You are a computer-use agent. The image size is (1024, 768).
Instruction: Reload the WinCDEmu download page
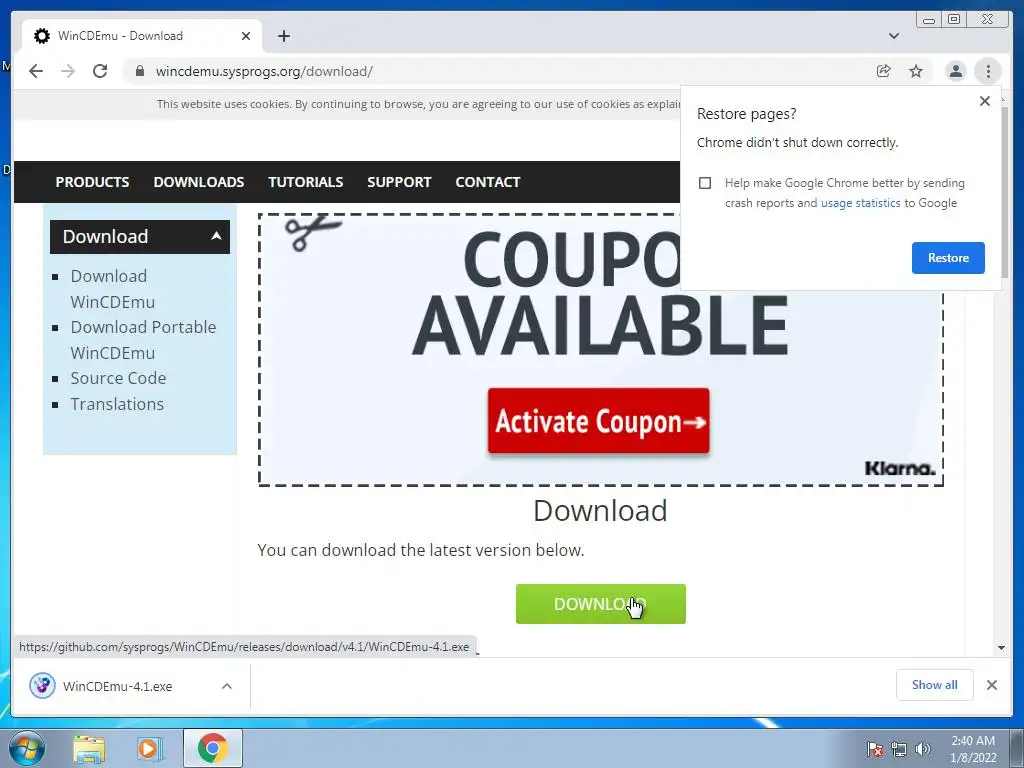(x=100, y=71)
